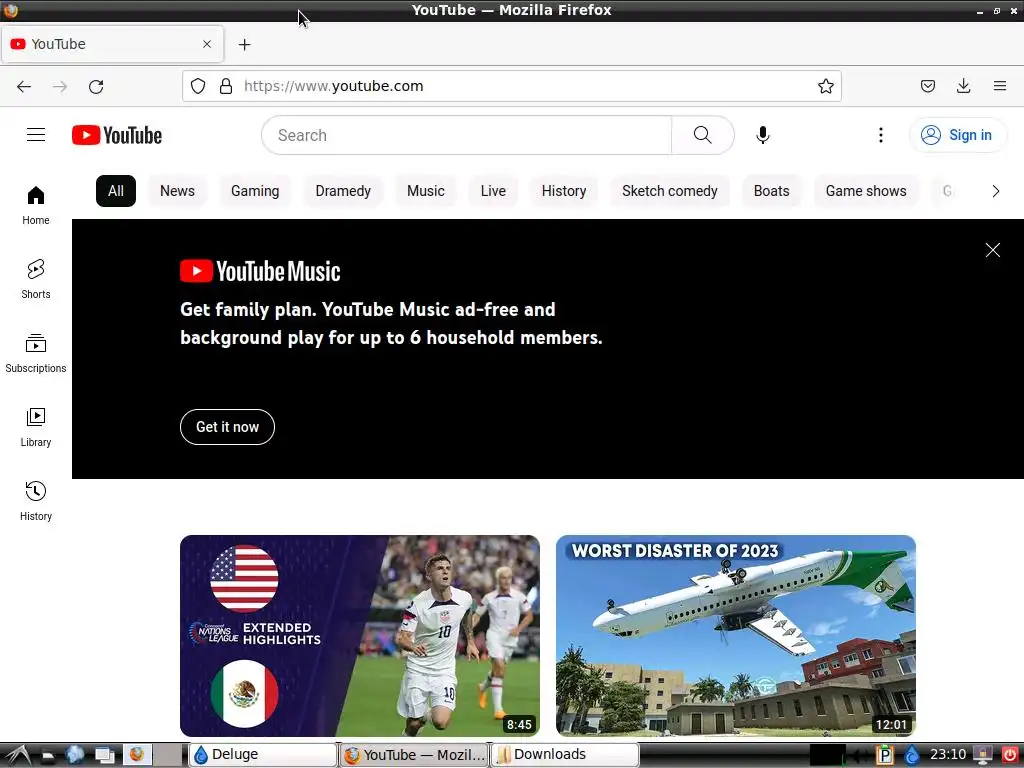Select the All filter chip
This screenshot has width=1024, height=768.
coord(116,191)
